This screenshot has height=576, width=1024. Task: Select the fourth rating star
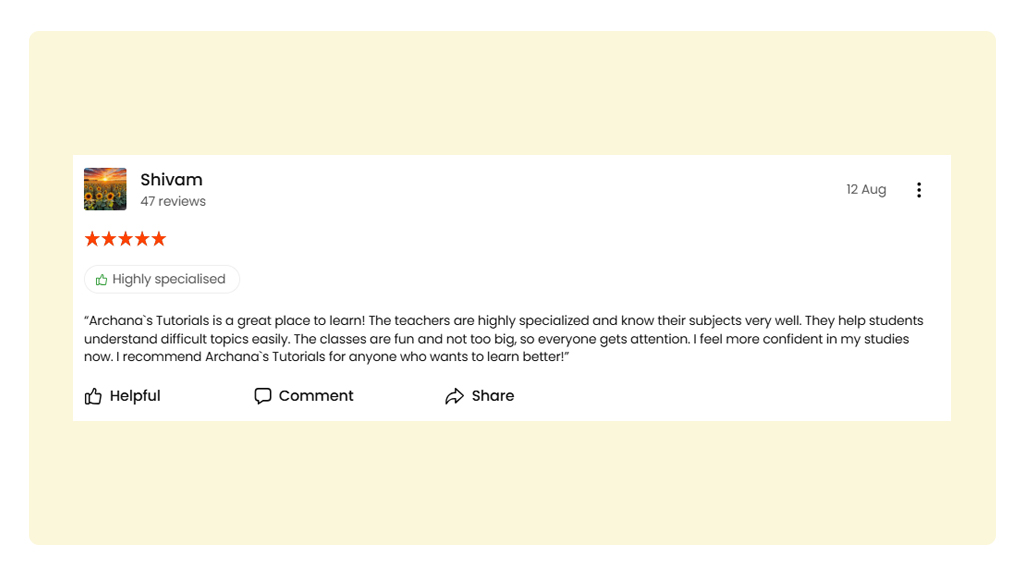click(x=142, y=239)
